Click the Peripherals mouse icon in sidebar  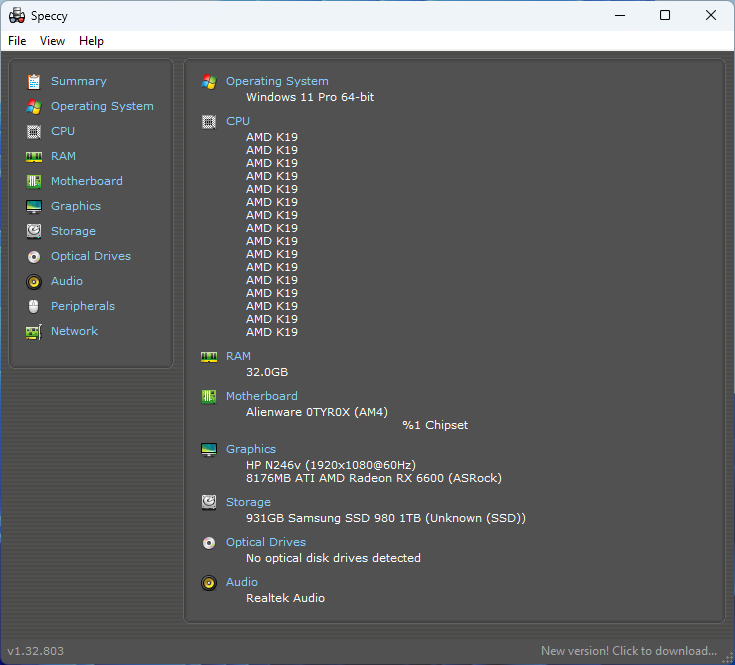point(34,306)
